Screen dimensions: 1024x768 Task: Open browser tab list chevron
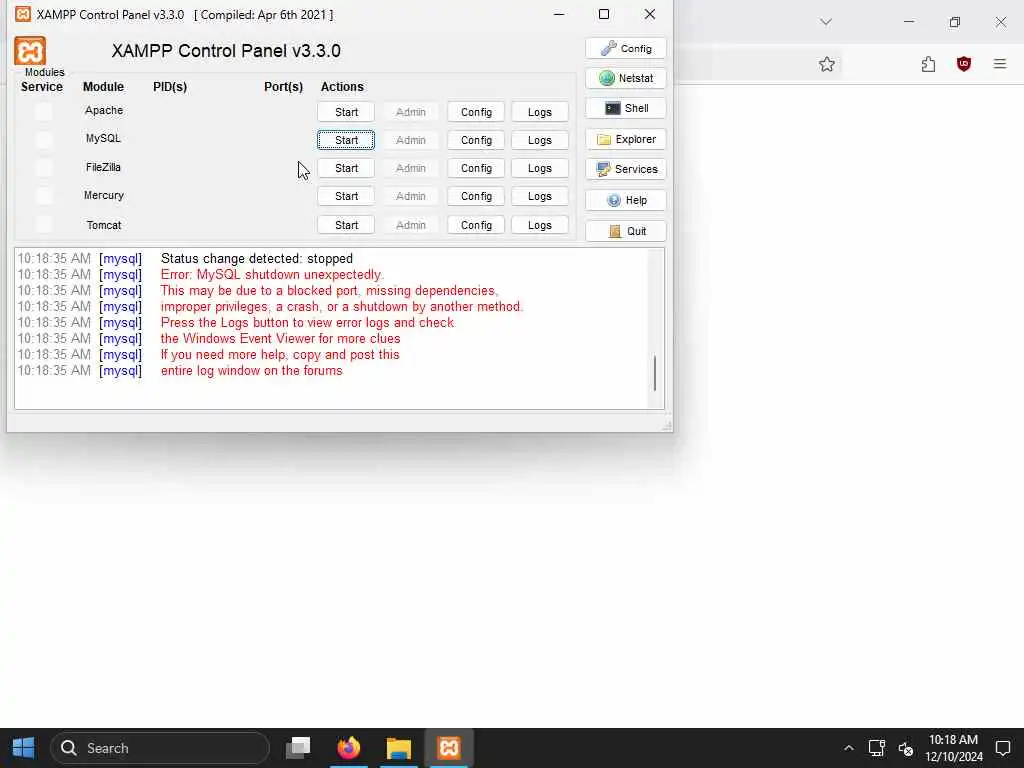click(826, 22)
